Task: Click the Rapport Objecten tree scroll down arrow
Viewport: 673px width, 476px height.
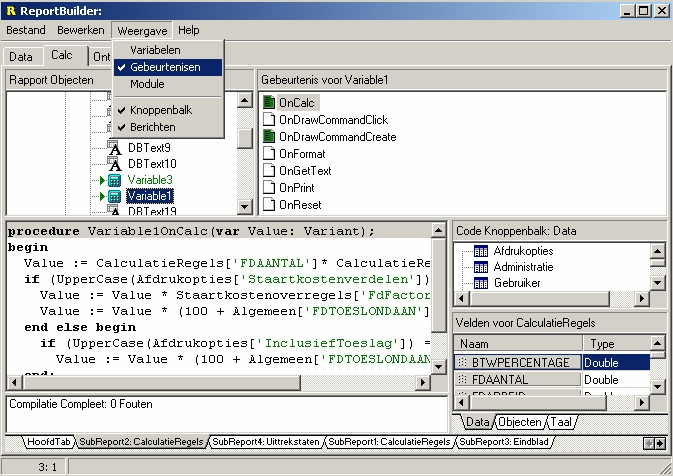Action: click(245, 207)
